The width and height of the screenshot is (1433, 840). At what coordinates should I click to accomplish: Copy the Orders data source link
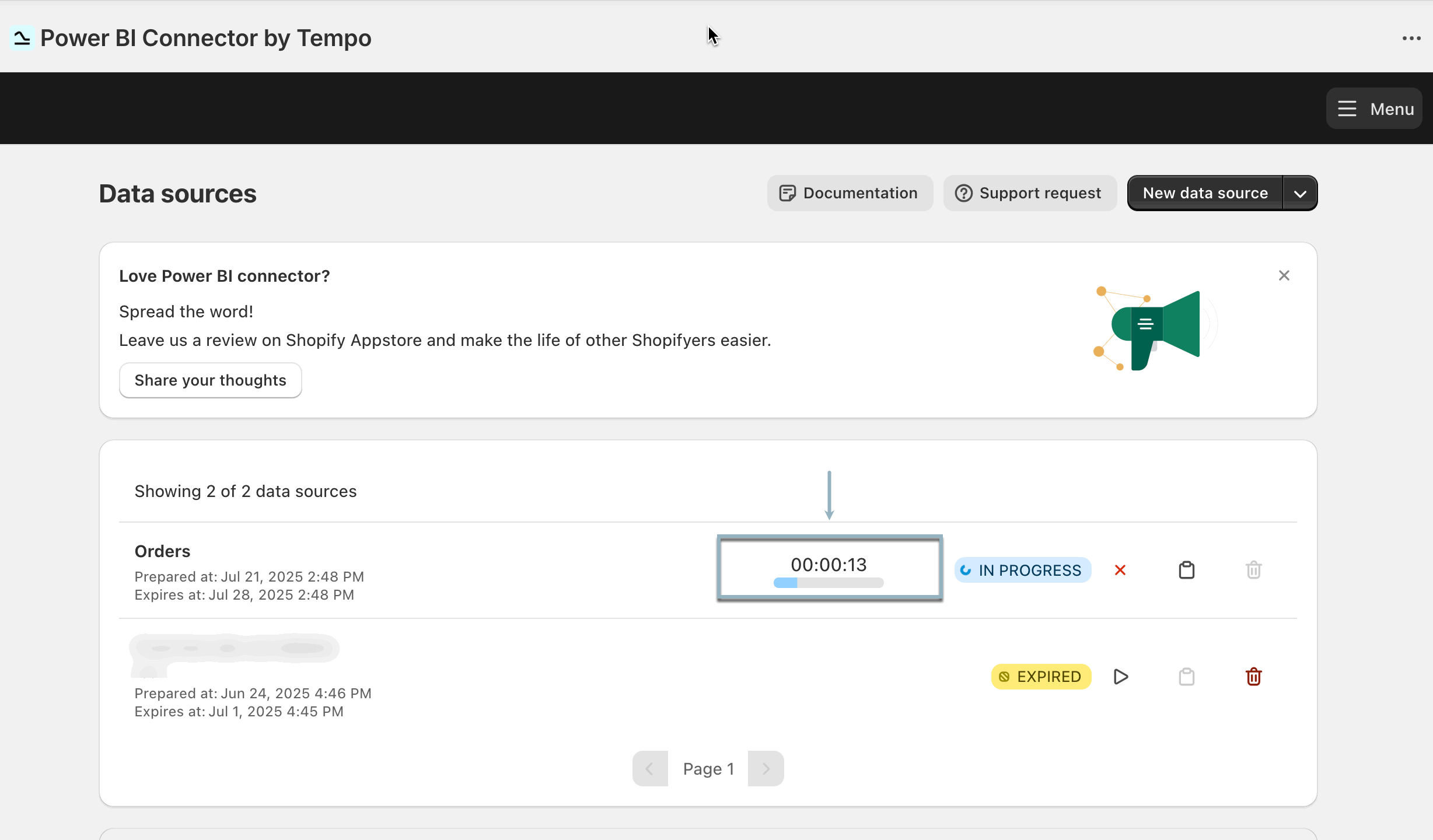click(1187, 570)
